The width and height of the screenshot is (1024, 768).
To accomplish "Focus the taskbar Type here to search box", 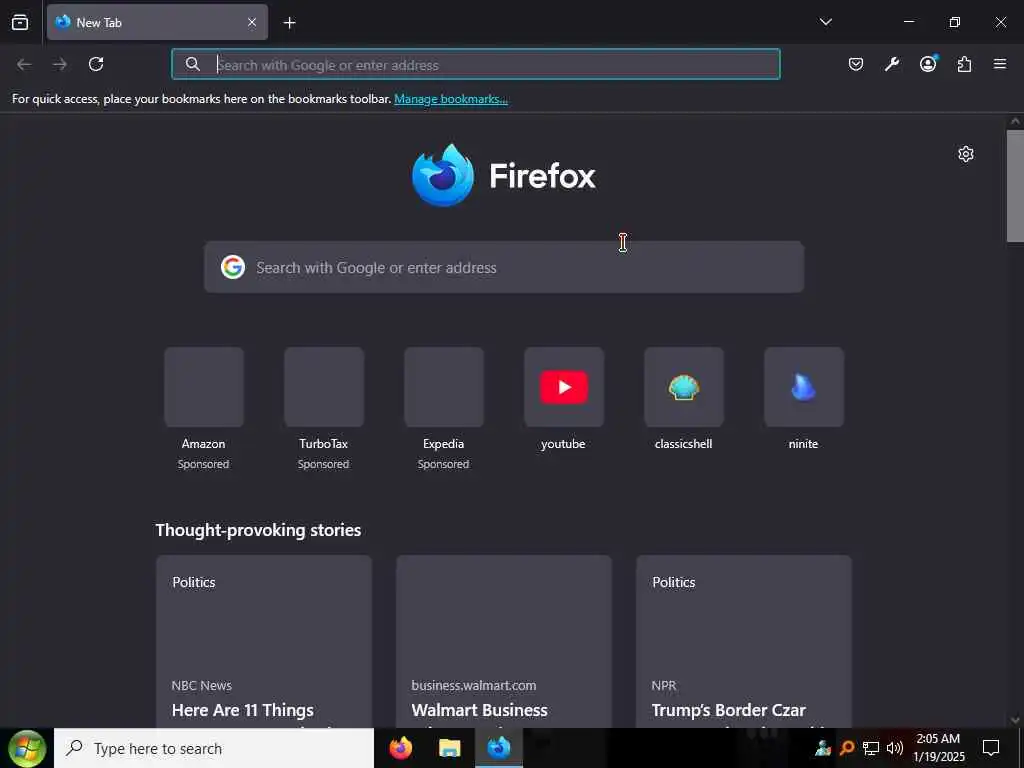I will pyautogui.click(x=214, y=748).
